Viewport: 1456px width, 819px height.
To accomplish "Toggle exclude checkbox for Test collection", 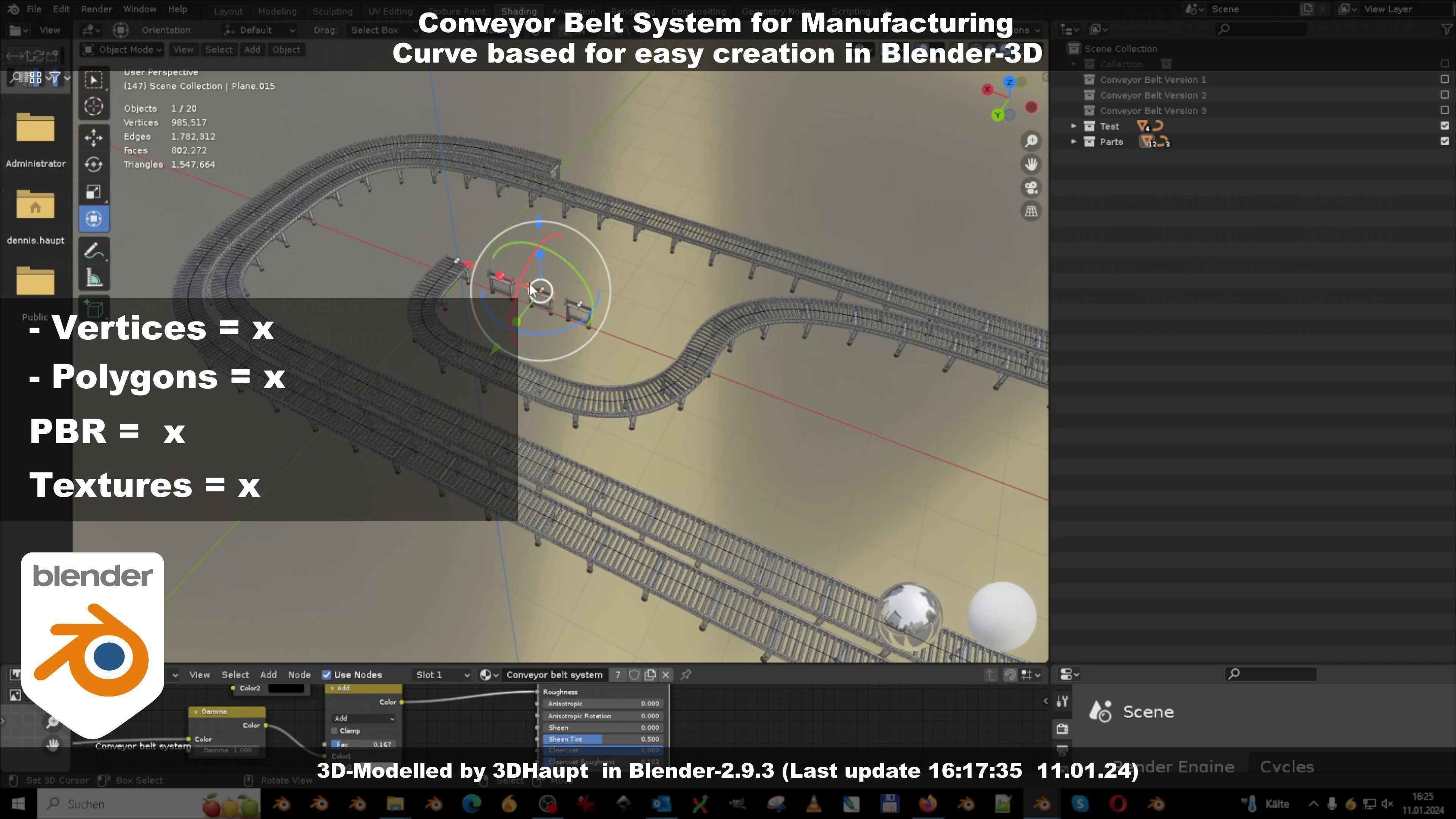I will pyautogui.click(x=1445, y=126).
